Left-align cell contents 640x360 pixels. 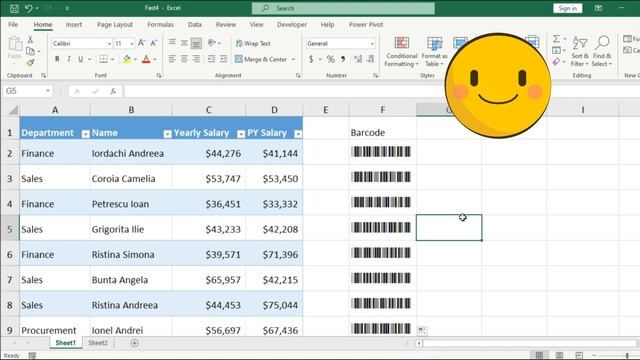pyautogui.click(x=172, y=59)
